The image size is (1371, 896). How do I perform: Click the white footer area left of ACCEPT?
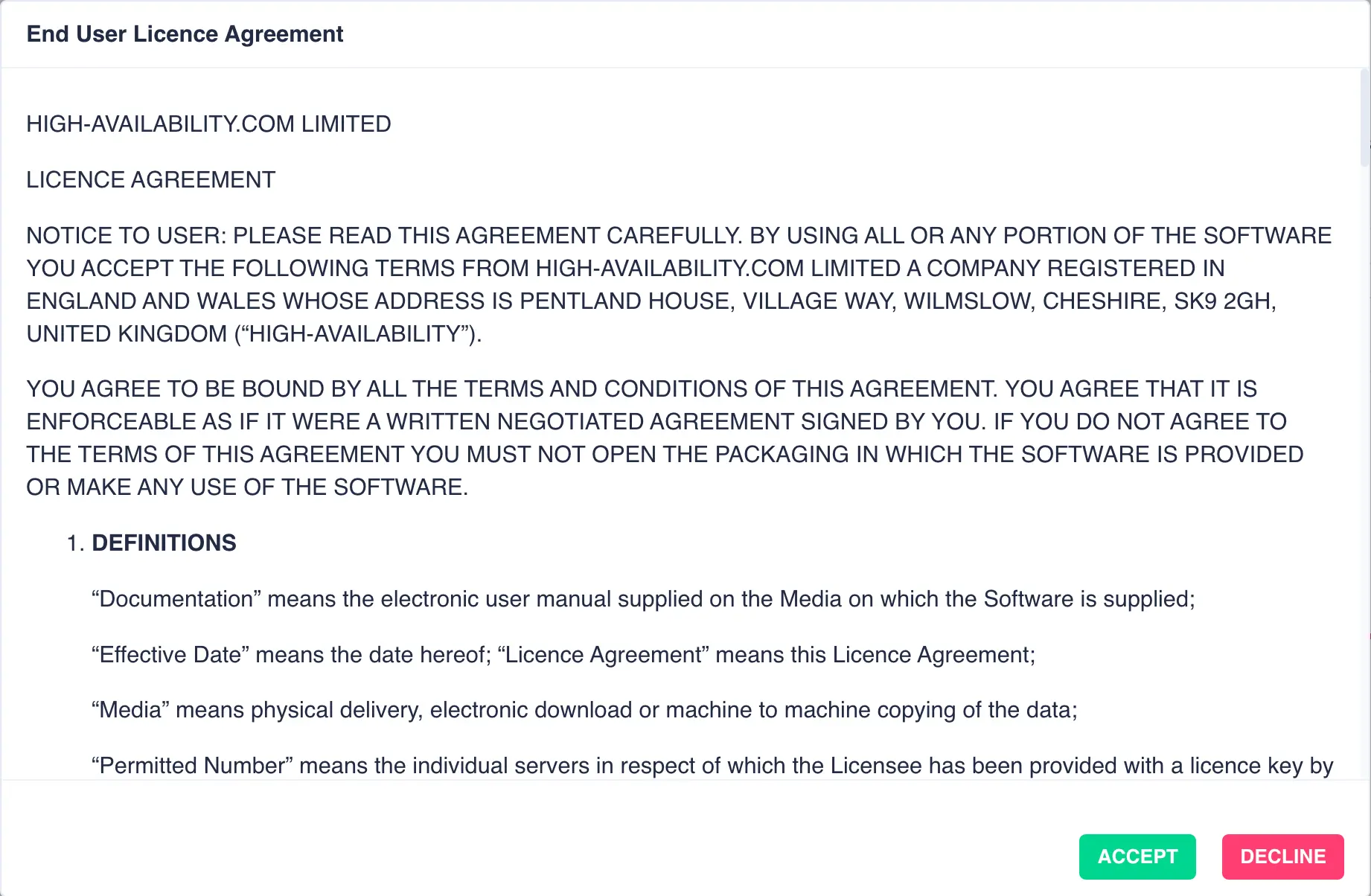521,857
